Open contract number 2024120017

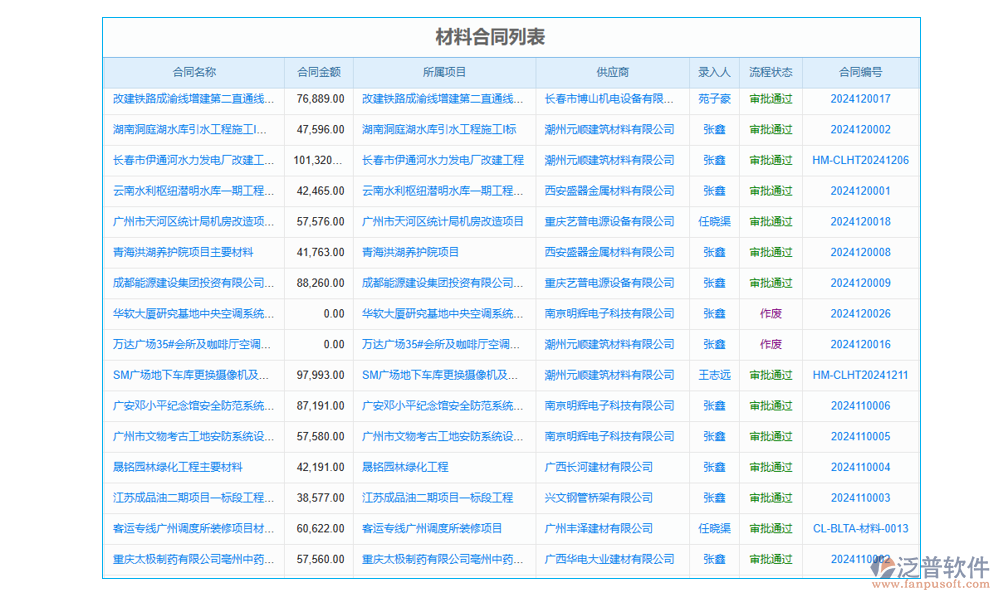[x=861, y=98]
